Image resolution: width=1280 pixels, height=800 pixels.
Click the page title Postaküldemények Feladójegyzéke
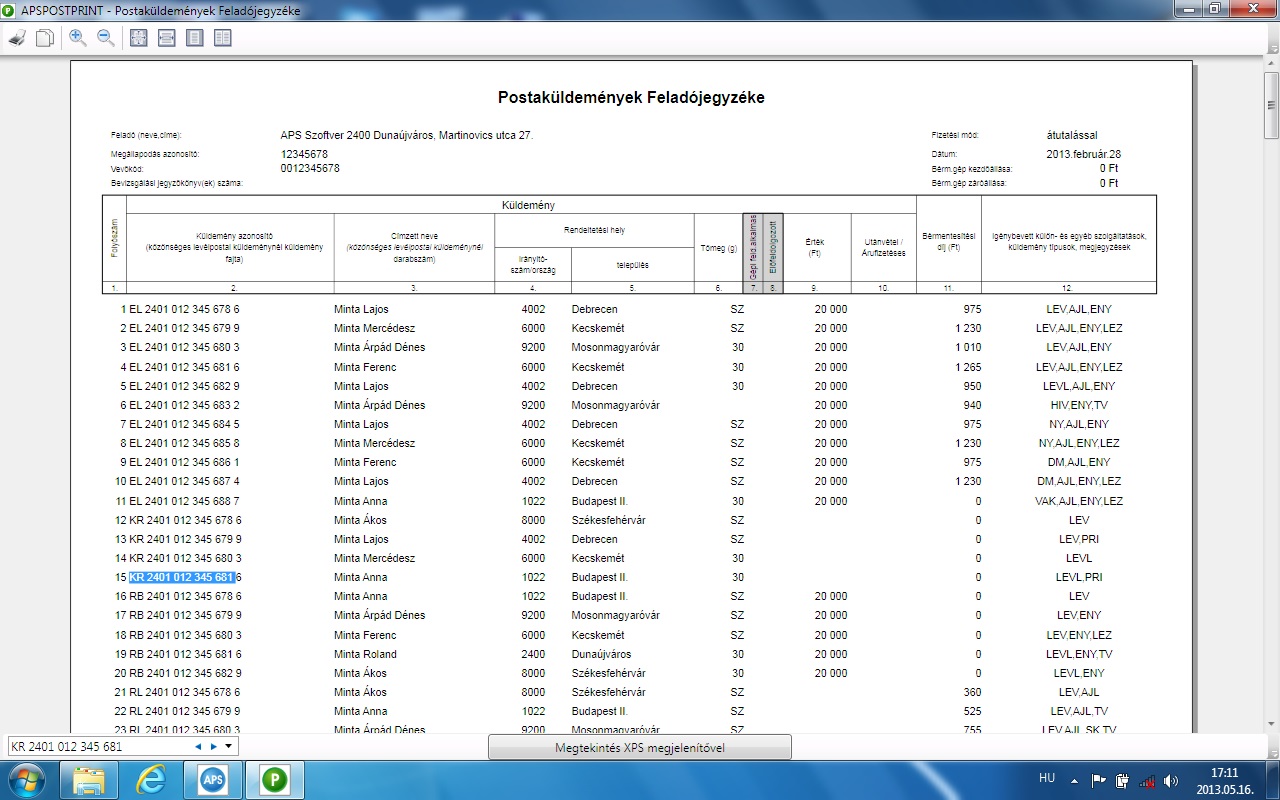coord(631,98)
